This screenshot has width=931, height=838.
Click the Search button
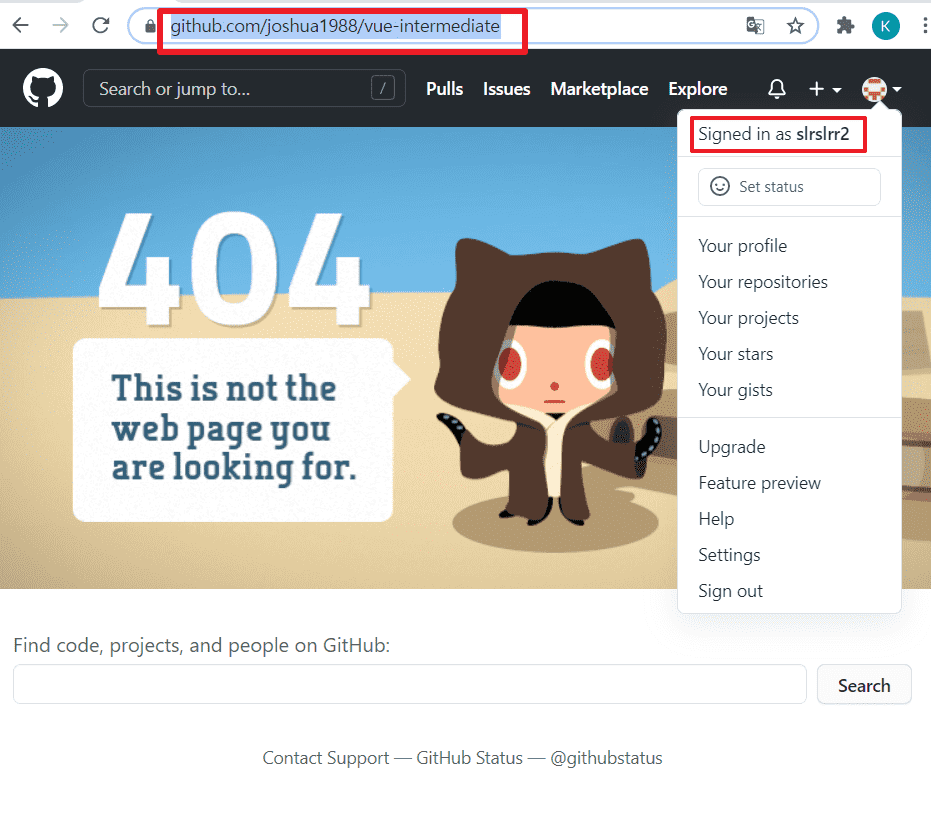pyautogui.click(x=864, y=685)
